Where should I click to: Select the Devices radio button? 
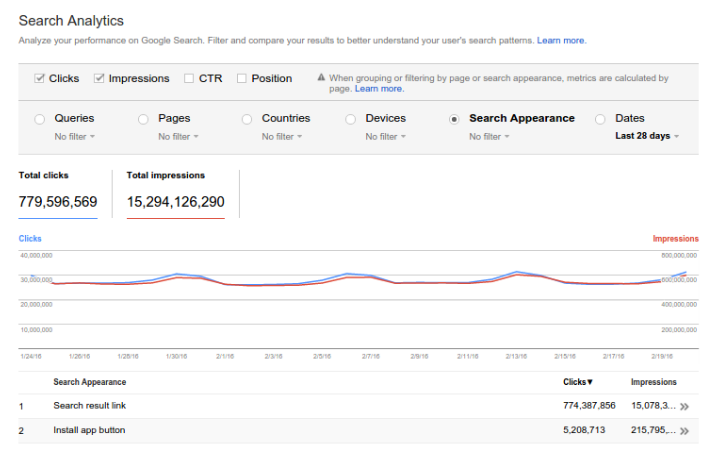351,118
